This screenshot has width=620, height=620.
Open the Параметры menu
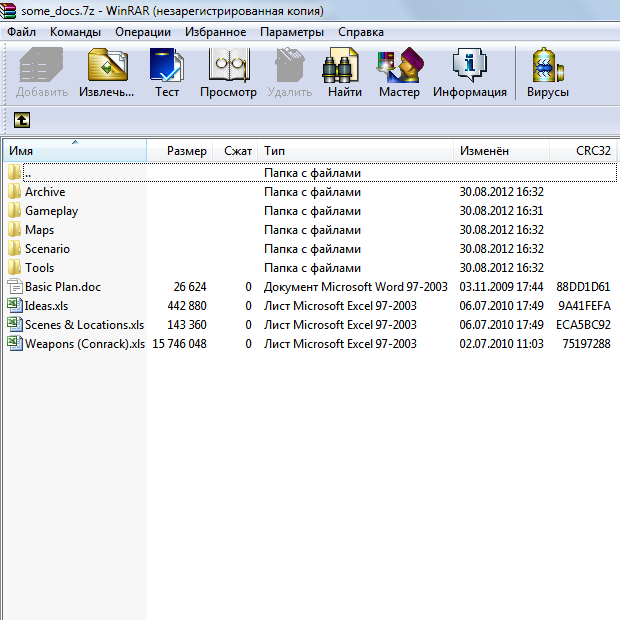coord(292,32)
